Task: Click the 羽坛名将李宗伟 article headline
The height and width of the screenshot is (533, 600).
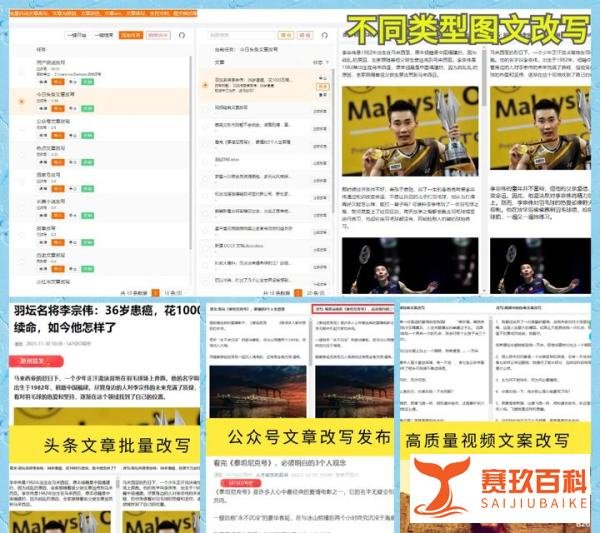Action: point(106,319)
